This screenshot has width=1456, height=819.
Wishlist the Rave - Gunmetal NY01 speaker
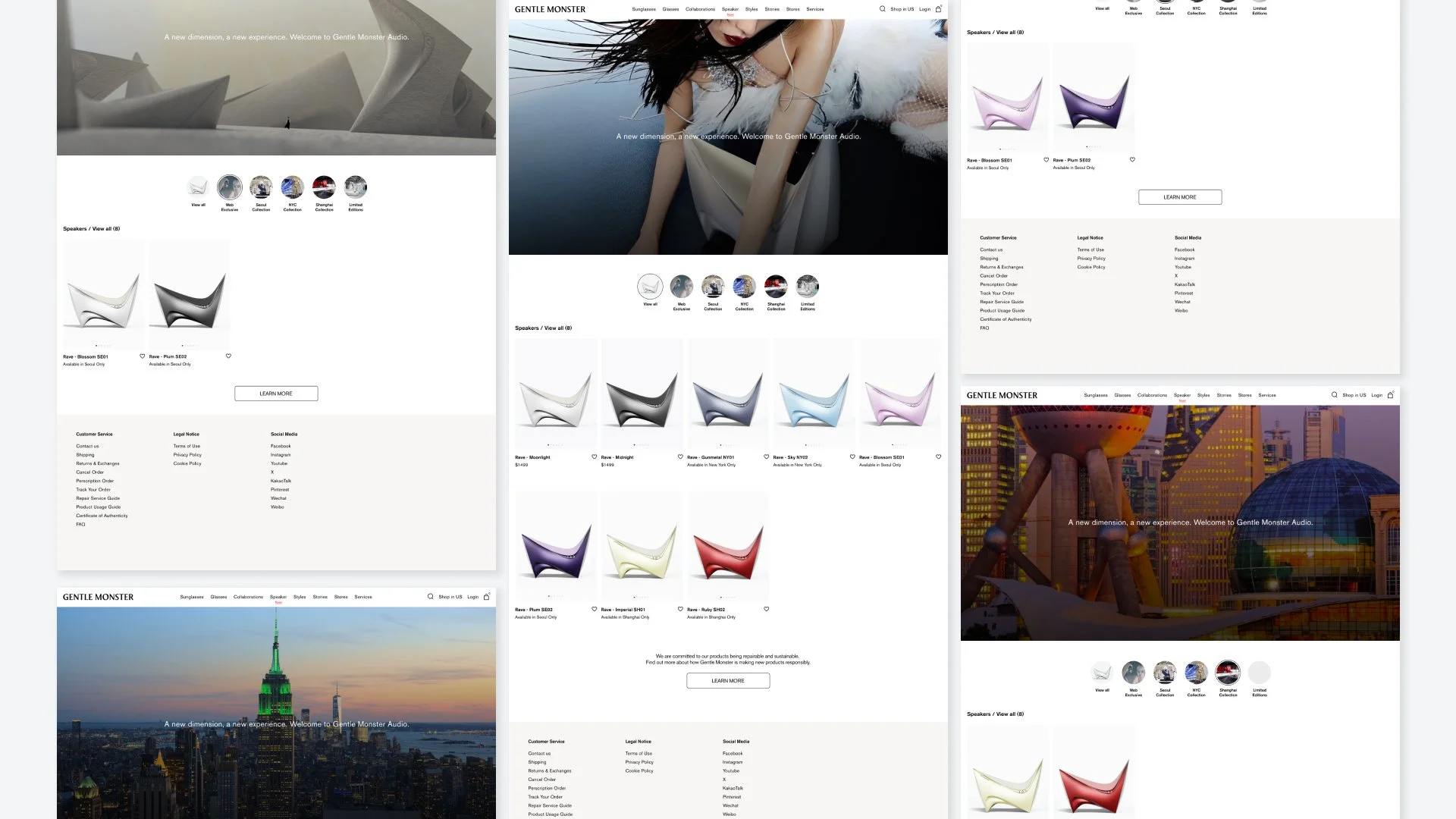tap(767, 457)
